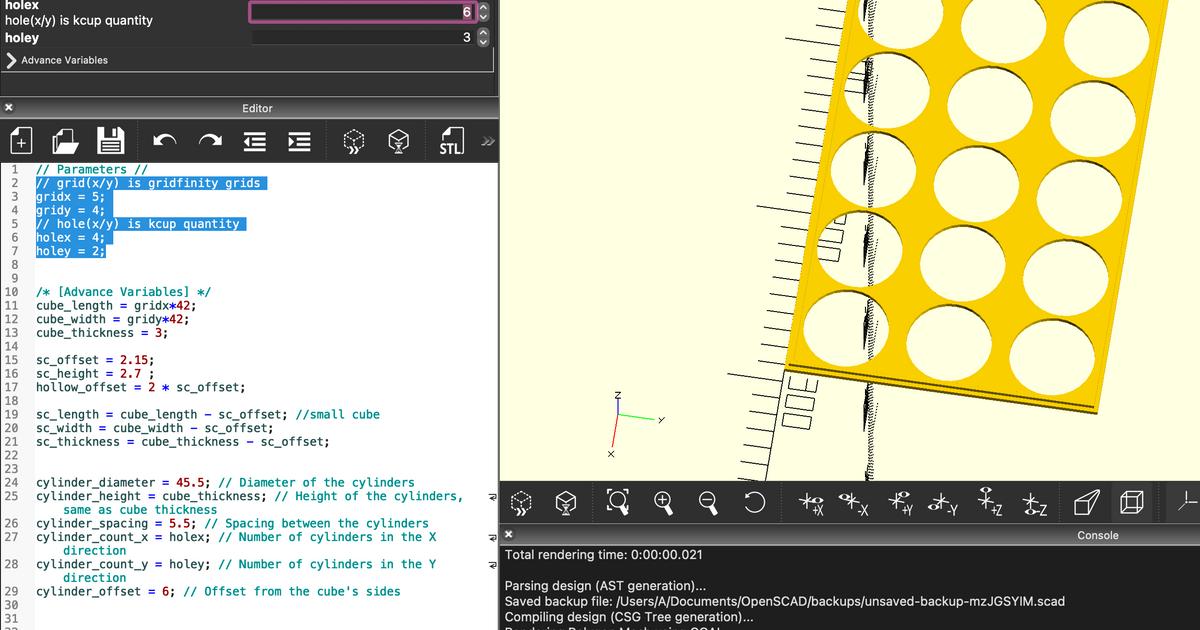The width and height of the screenshot is (1200, 630).
Task: Unfold wrapped line 25 using the wrap arrow
Action: [x=491, y=497]
